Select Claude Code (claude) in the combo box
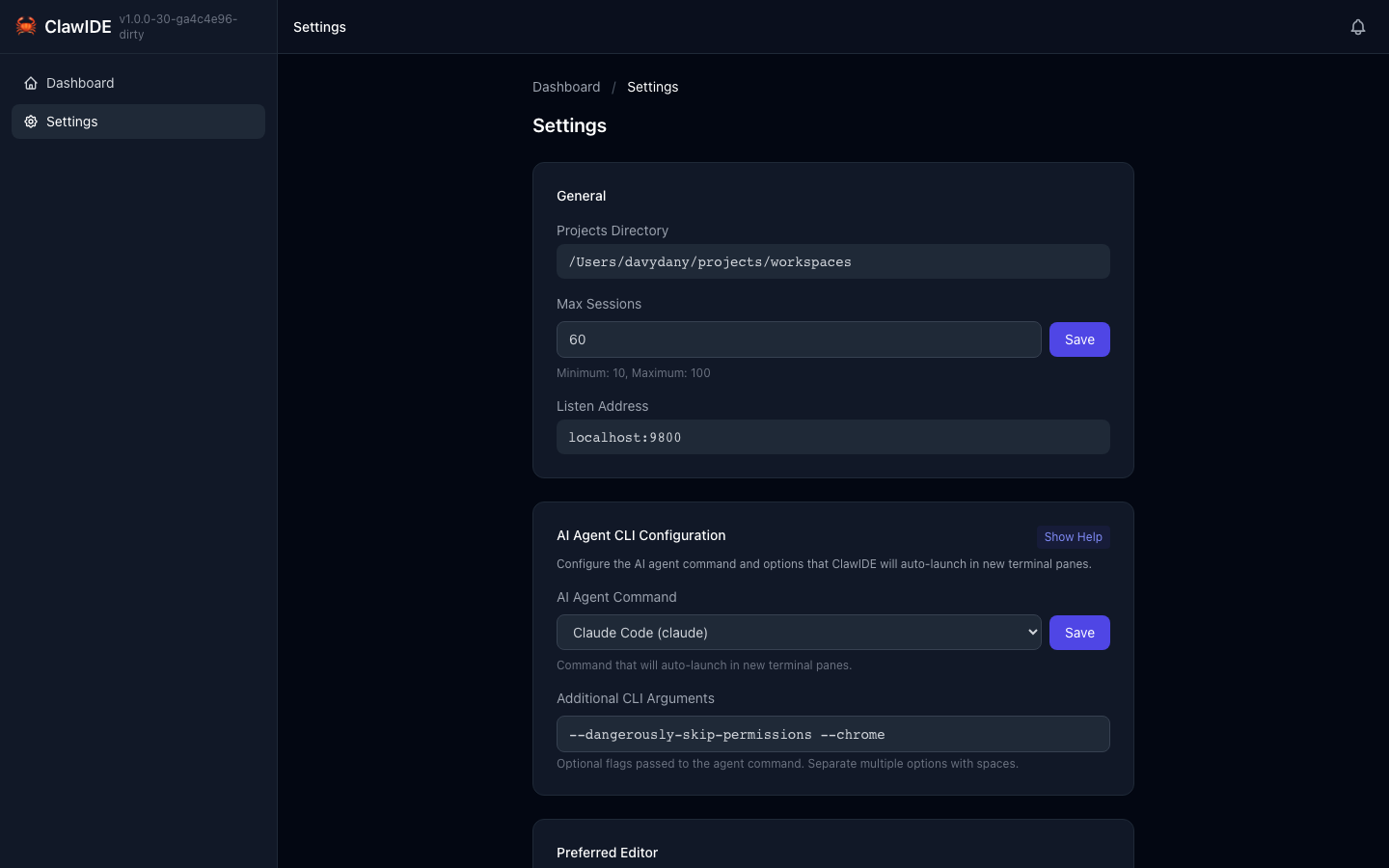Viewport: 1389px width, 868px height. pyautogui.click(x=799, y=633)
